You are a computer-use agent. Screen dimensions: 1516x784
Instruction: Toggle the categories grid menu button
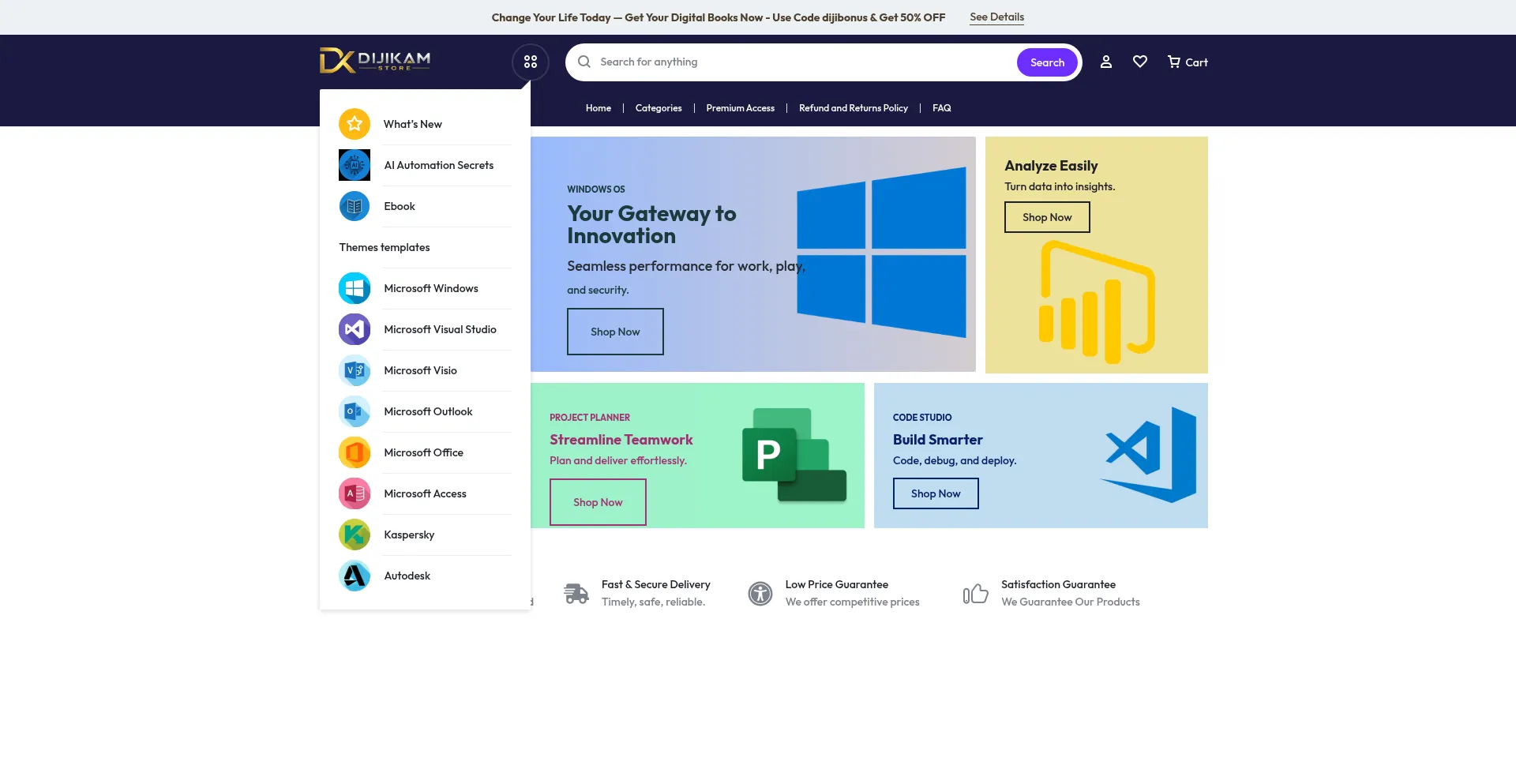[x=531, y=62]
